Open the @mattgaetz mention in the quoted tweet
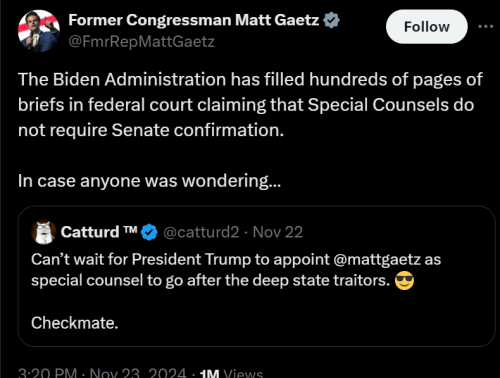Screen dimensions: 500x378 tap(377, 260)
